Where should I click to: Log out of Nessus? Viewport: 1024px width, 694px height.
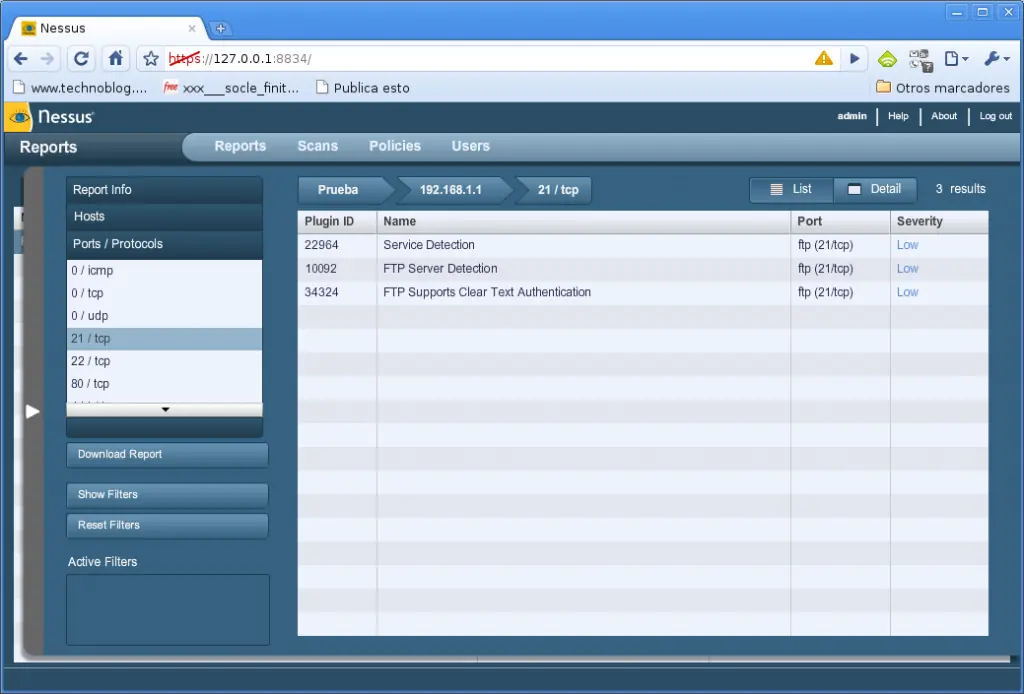tap(995, 116)
